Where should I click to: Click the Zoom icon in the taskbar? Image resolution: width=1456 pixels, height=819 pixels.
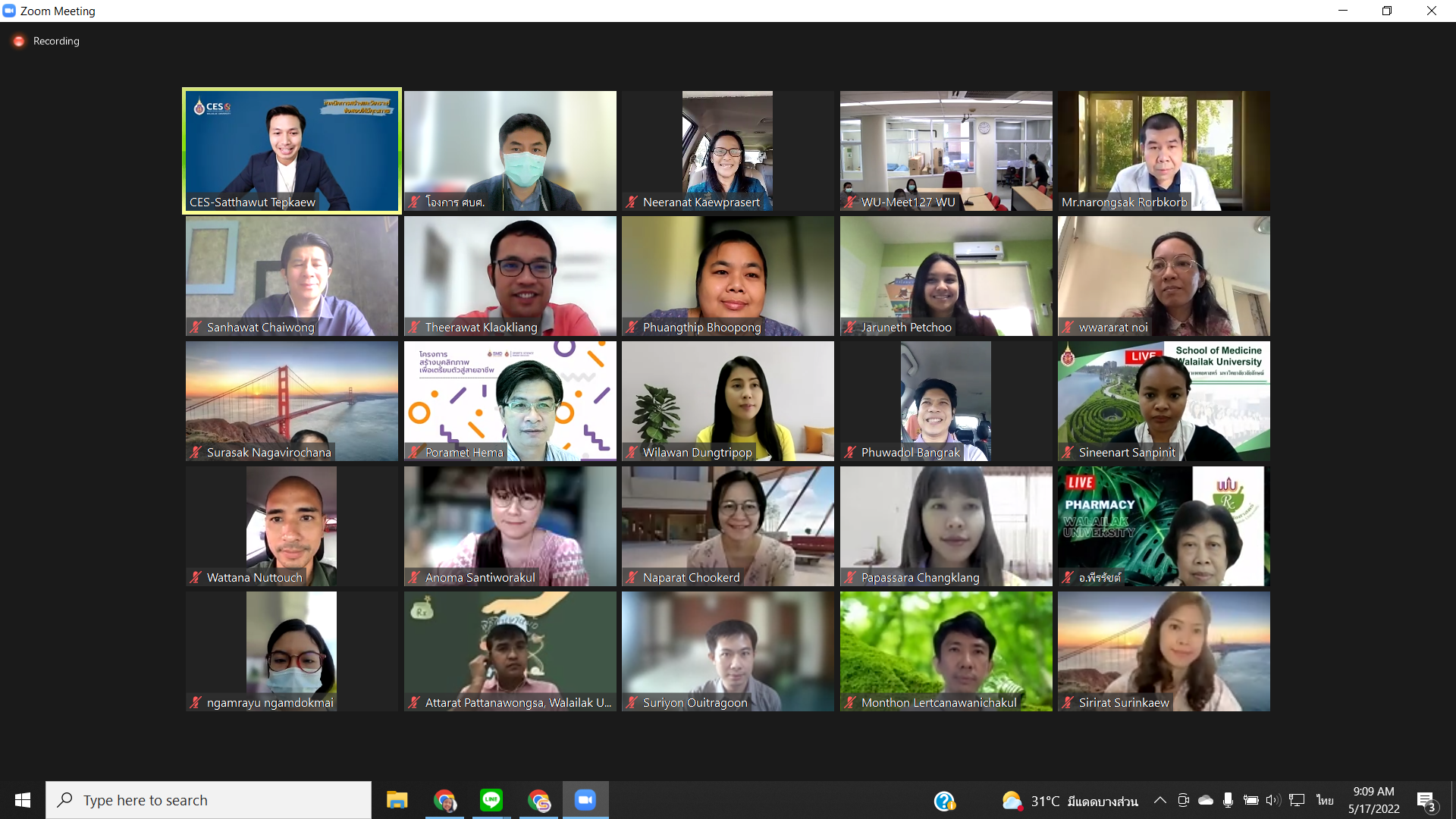tap(585, 800)
